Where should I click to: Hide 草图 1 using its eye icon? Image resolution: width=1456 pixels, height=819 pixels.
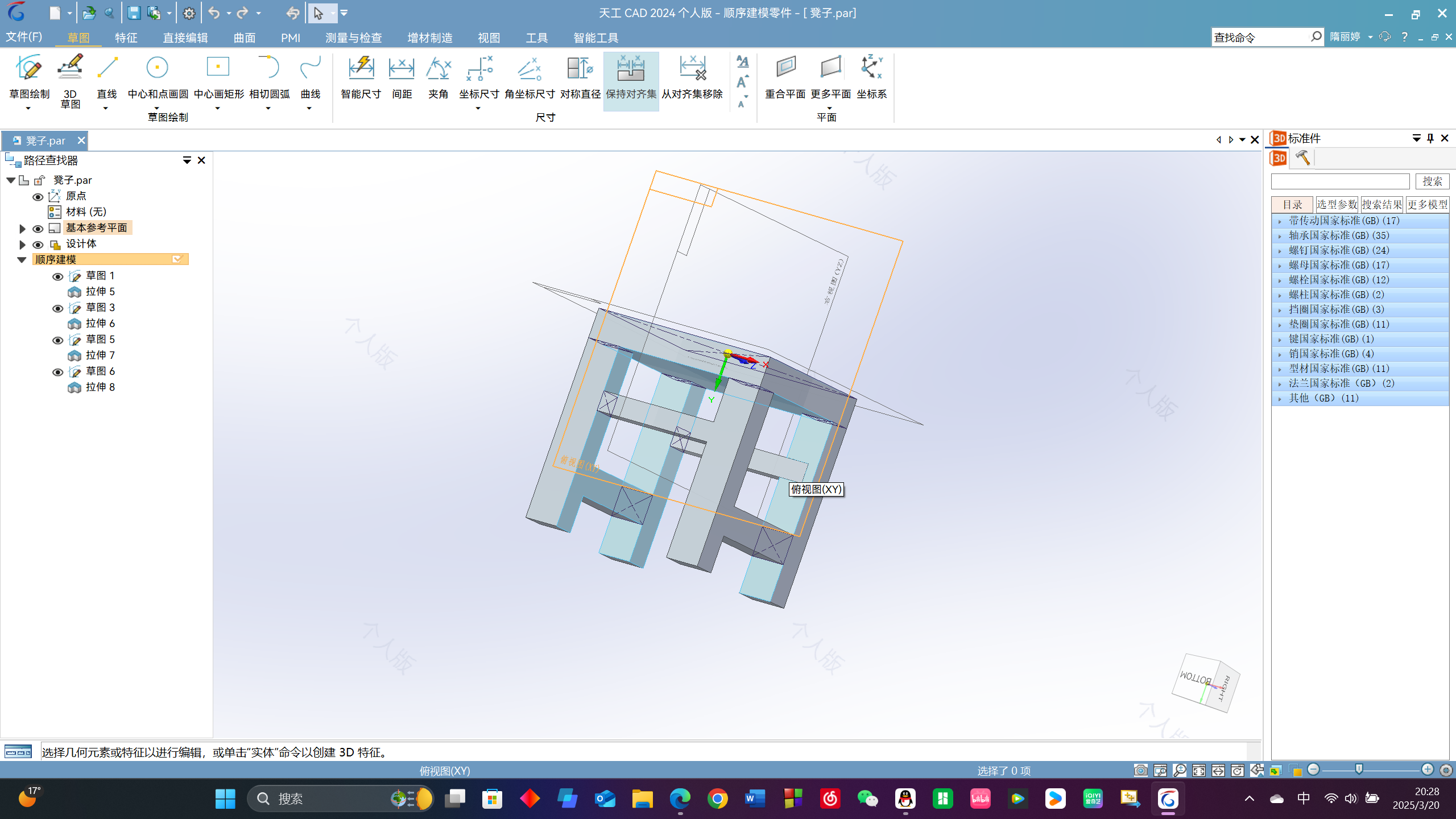coord(57,276)
